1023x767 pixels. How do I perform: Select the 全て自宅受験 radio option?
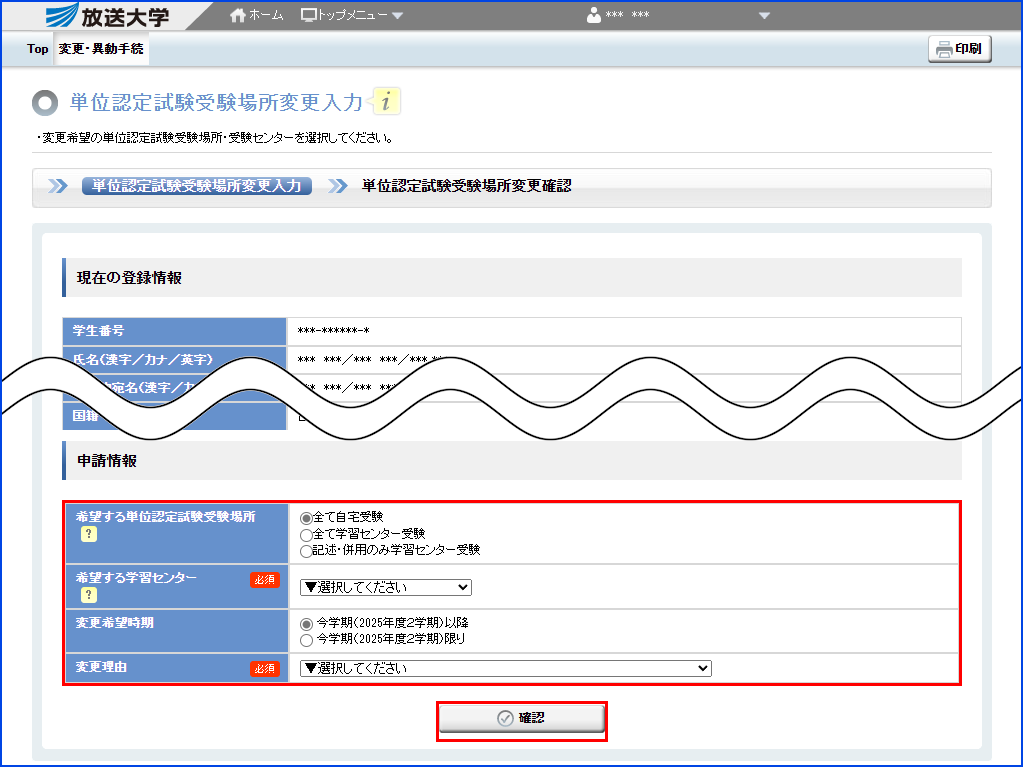307,518
